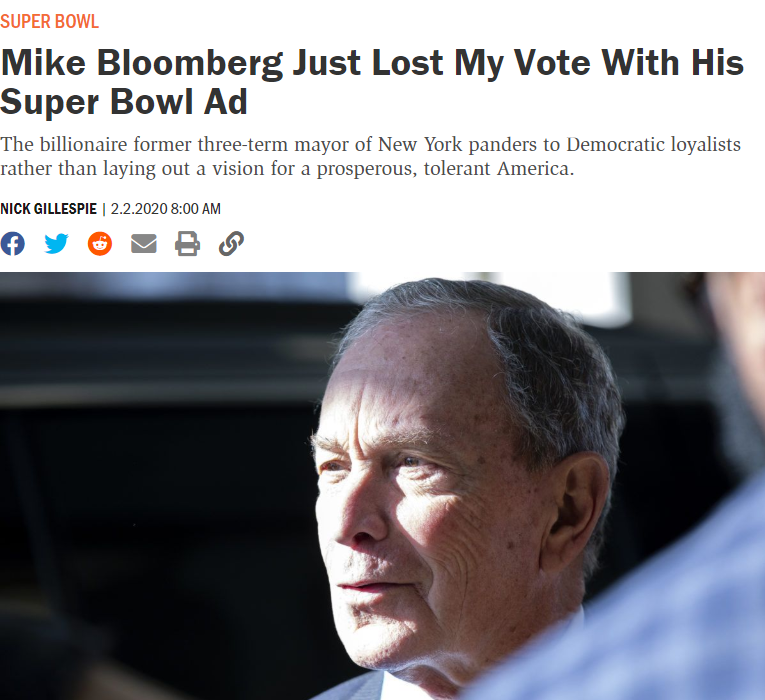Share the article on Twitter
Image resolution: width=765 pixels, height=700 pixels.
tap(57, 243)
